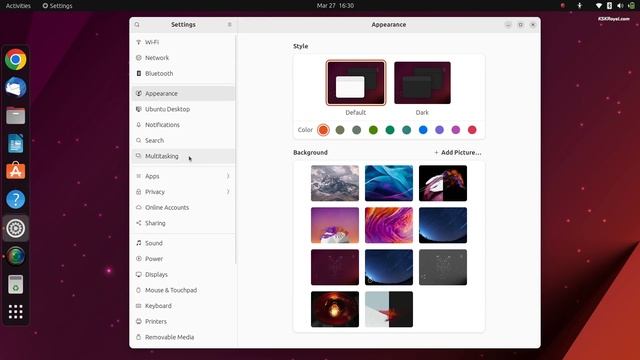Viewport: 640px width, 360px height.
Task: Open Power settings
Action: tap(183, 259)
